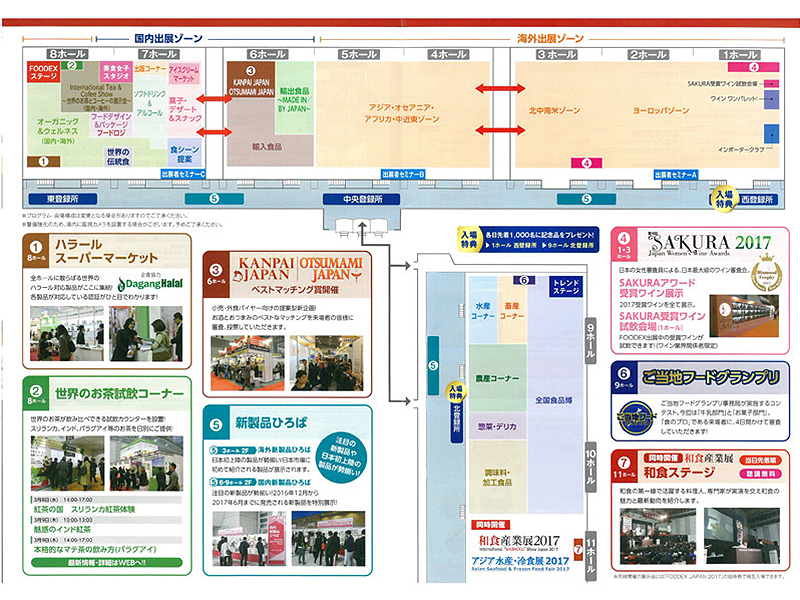This screenshot has width=800, height=600.
Task: Click the pink 美食女子スタジオ box
Action: [x=116, y=72]
